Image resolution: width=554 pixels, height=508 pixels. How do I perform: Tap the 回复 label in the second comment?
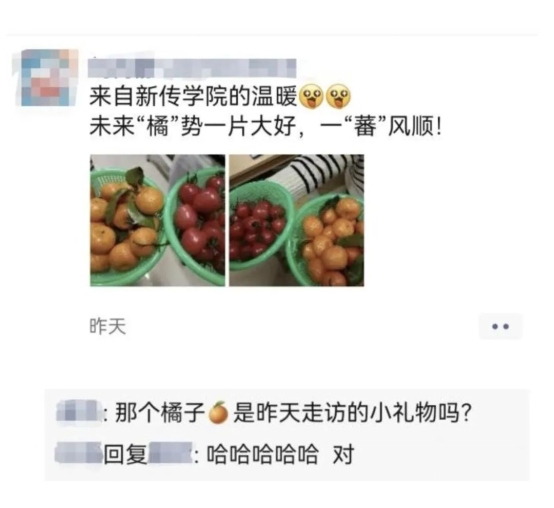[125, 455]
